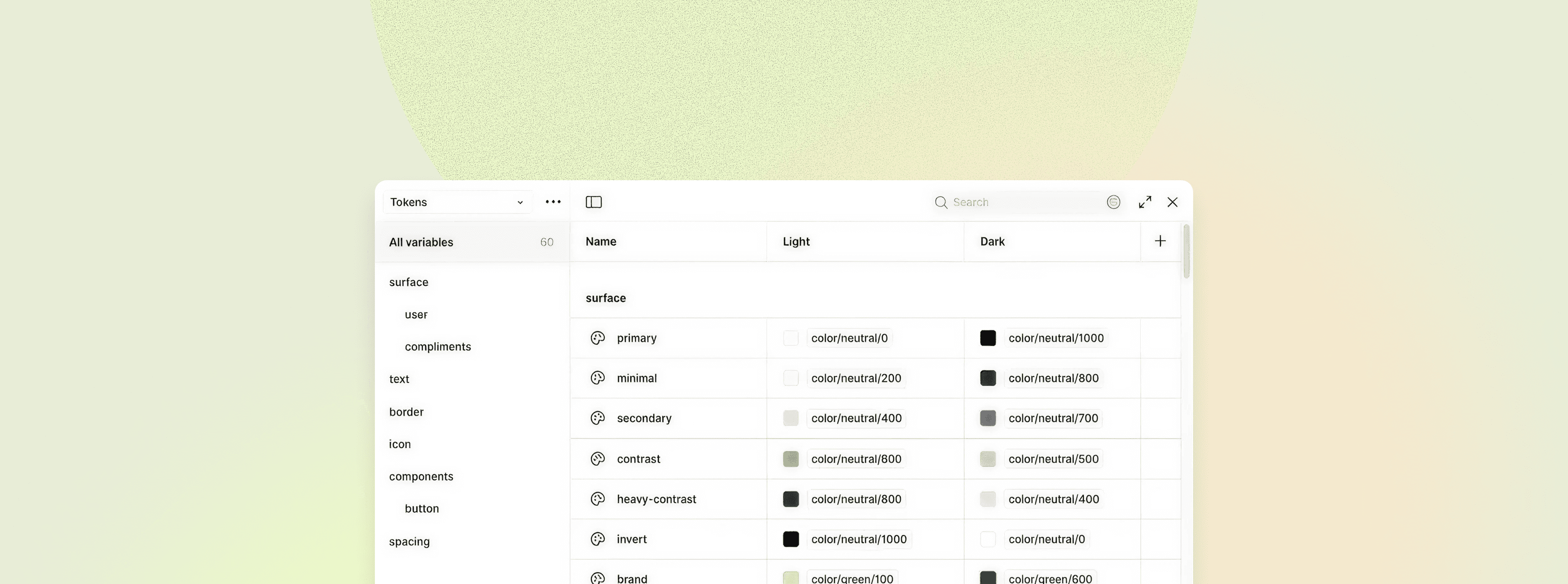Screen dimensions: 1568x584
Task: Click the palette icon next to contrast
Action: coord(598,458)
